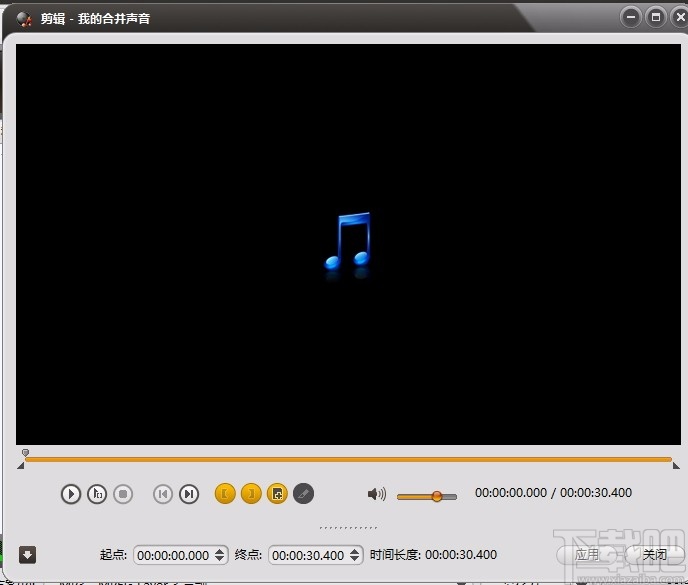Jump to next frame button
Image resolution: width=688 pixels, height=585 pixels.
[x=189, y=494]
